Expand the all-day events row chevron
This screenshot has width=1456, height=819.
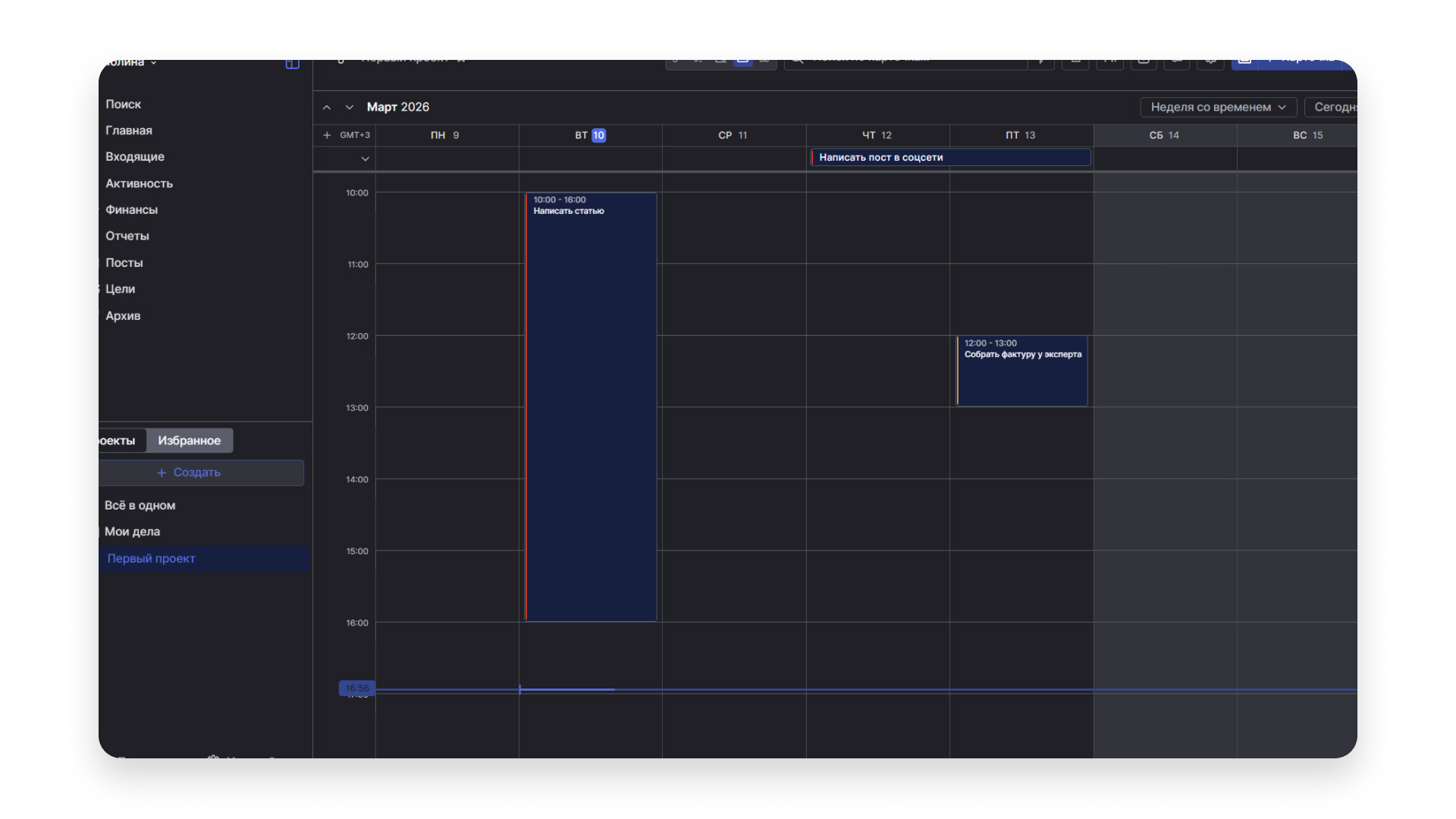coord(365,158)
